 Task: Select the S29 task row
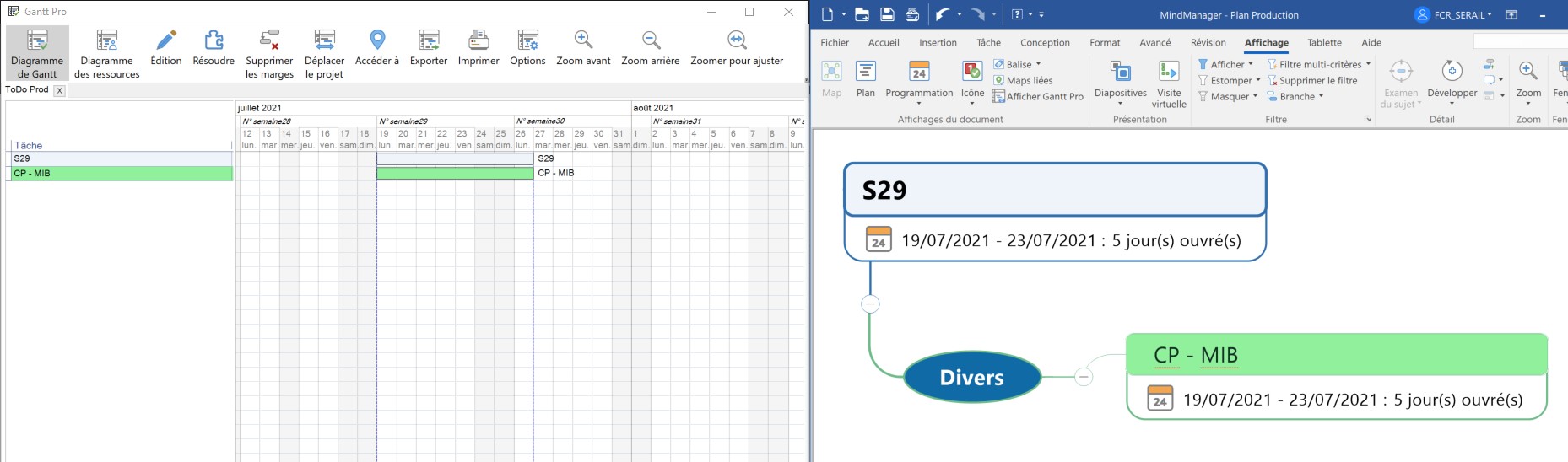[118, 158]
